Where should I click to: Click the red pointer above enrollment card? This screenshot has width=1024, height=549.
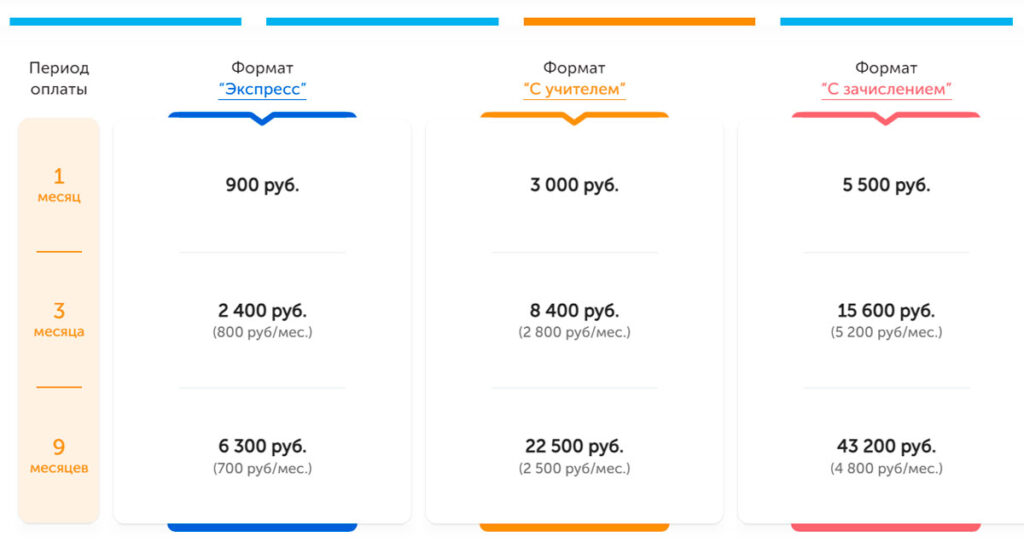click(886, 117)
